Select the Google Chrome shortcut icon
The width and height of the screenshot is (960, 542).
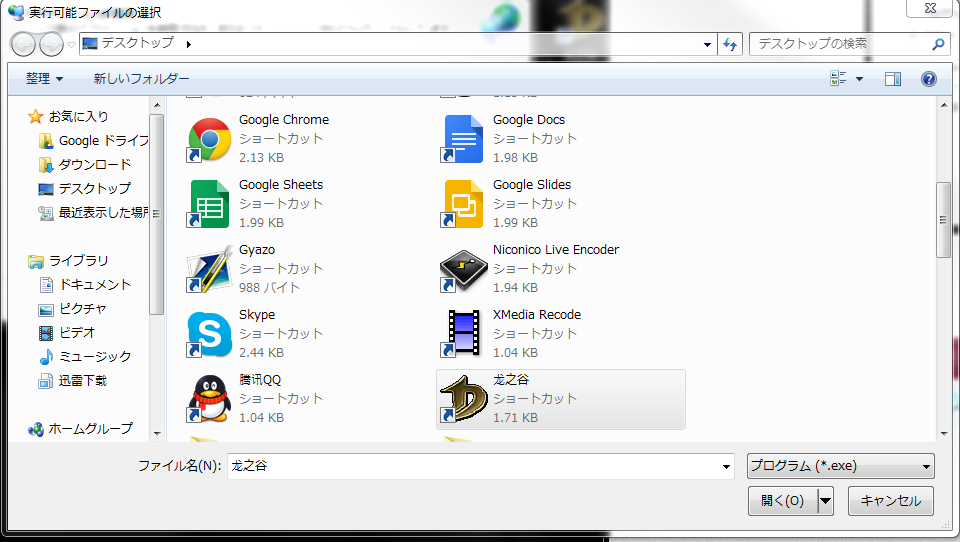coord(209,139)
